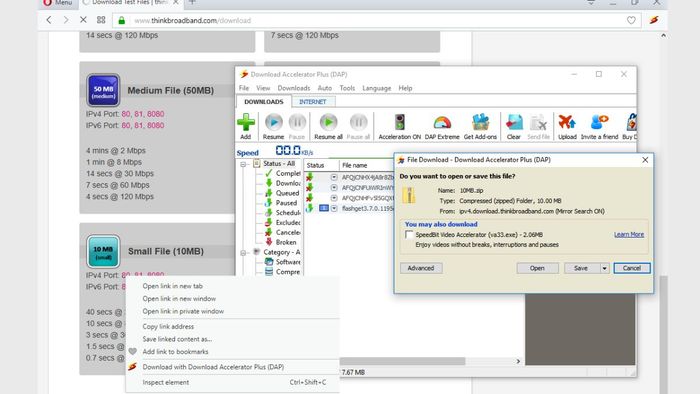Choose Open link in private window
Image resolution: width=700 pixels, height=394 pixels.
[183, 311]
